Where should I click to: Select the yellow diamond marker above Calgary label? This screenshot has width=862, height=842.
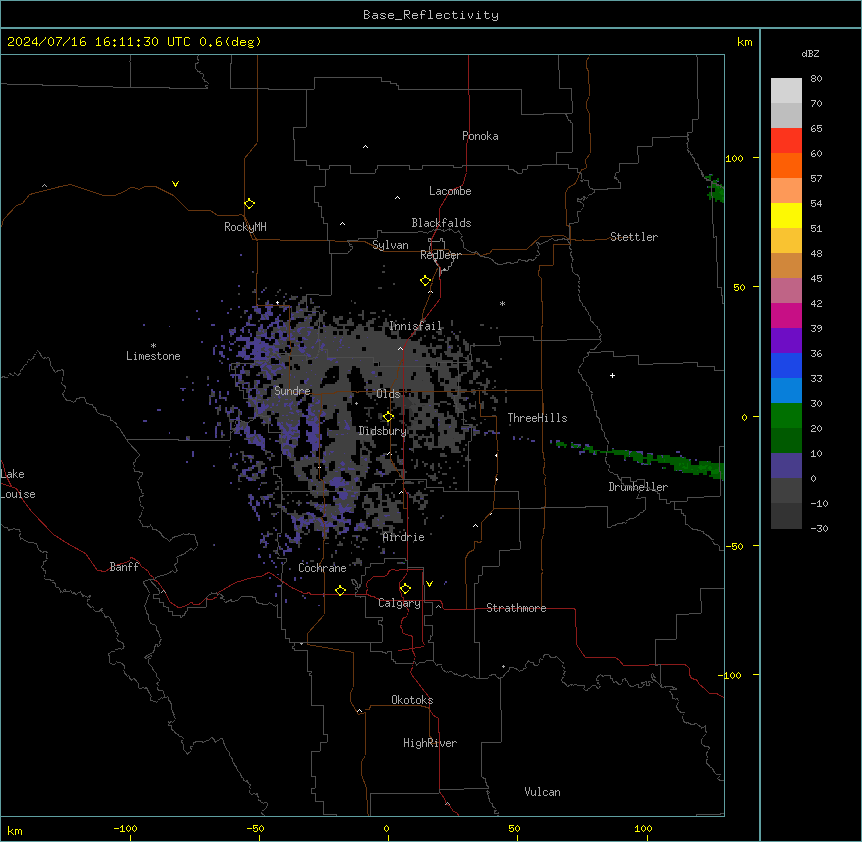[405, 589]
